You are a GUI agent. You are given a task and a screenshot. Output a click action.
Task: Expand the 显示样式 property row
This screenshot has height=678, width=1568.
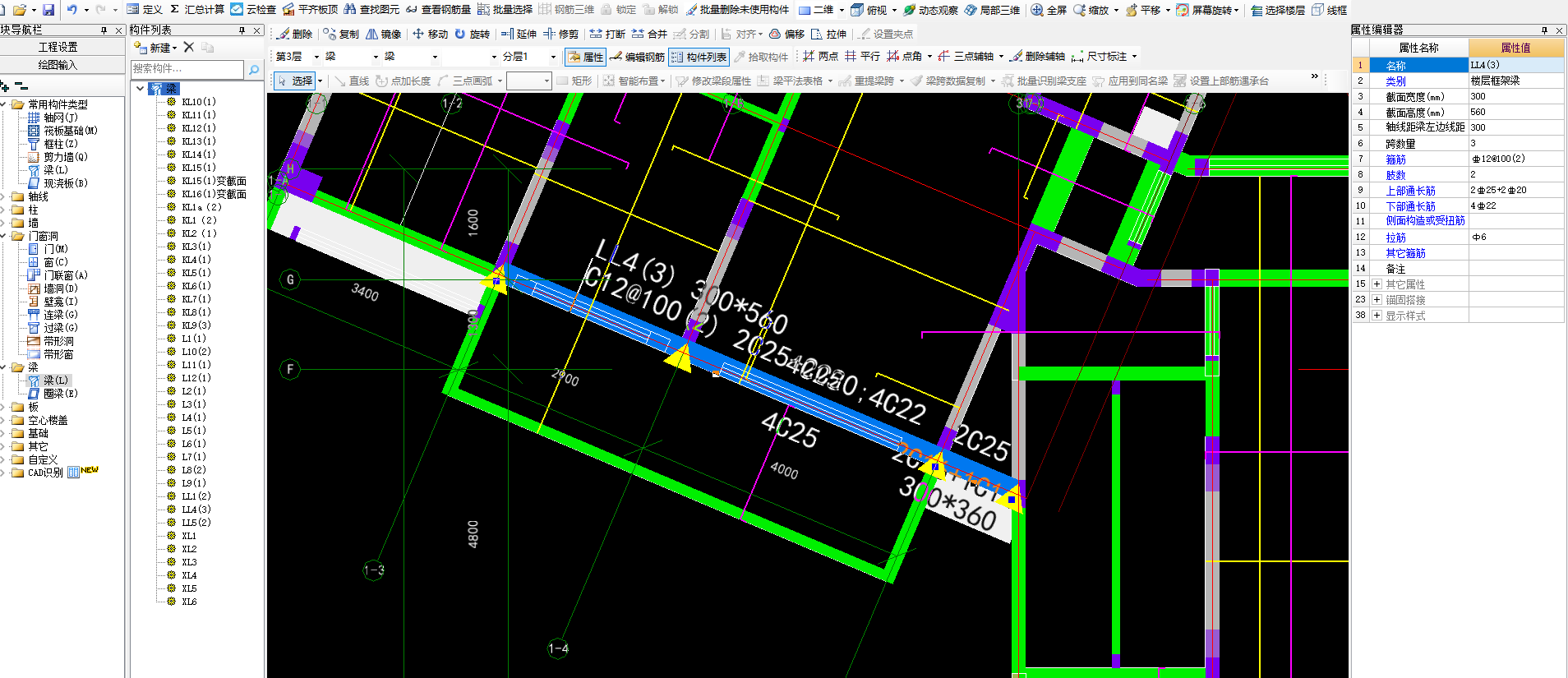tap(1377, 316)
